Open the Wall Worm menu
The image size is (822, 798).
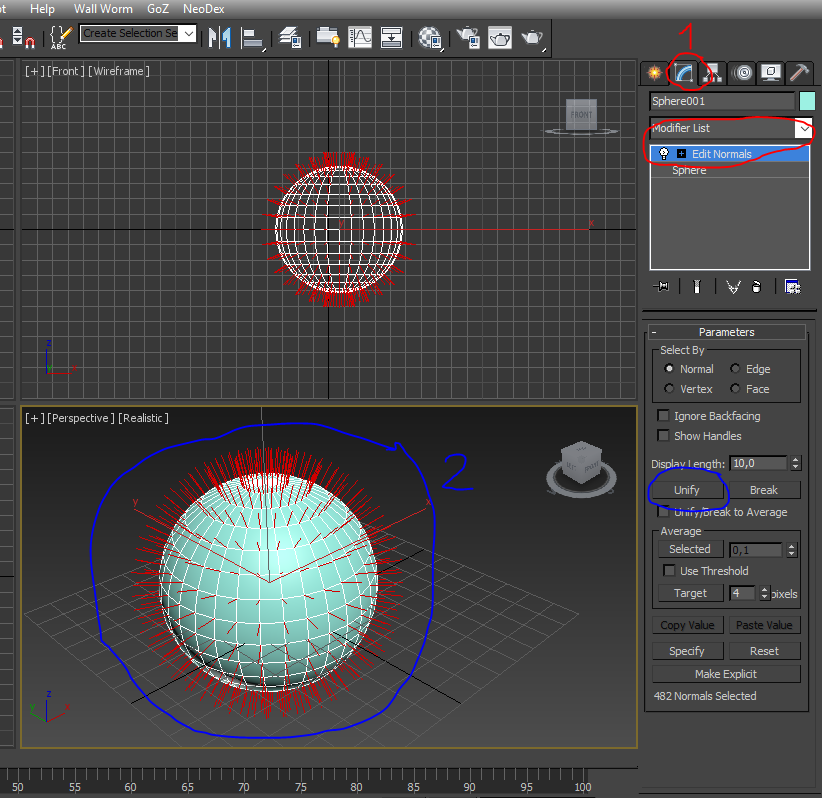click(103, 8)
